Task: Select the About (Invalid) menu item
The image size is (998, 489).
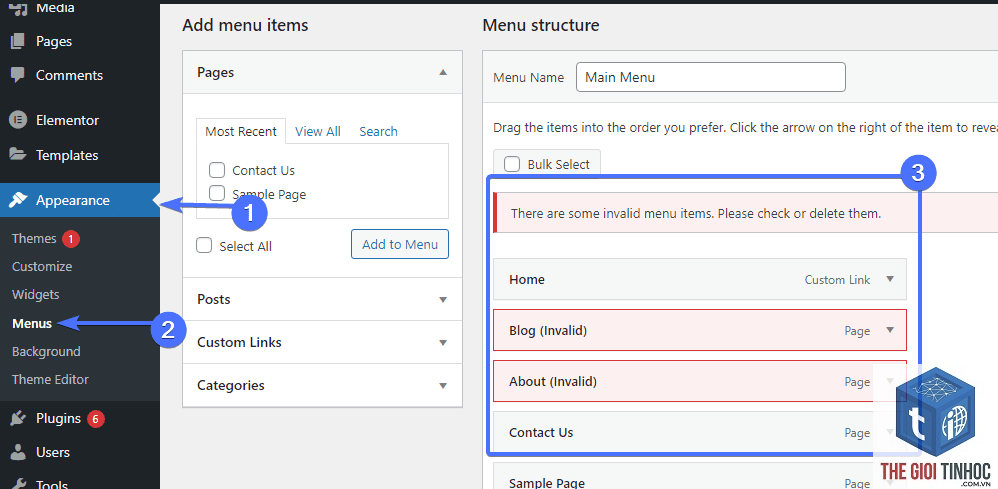Action: (x=699, y=381)
